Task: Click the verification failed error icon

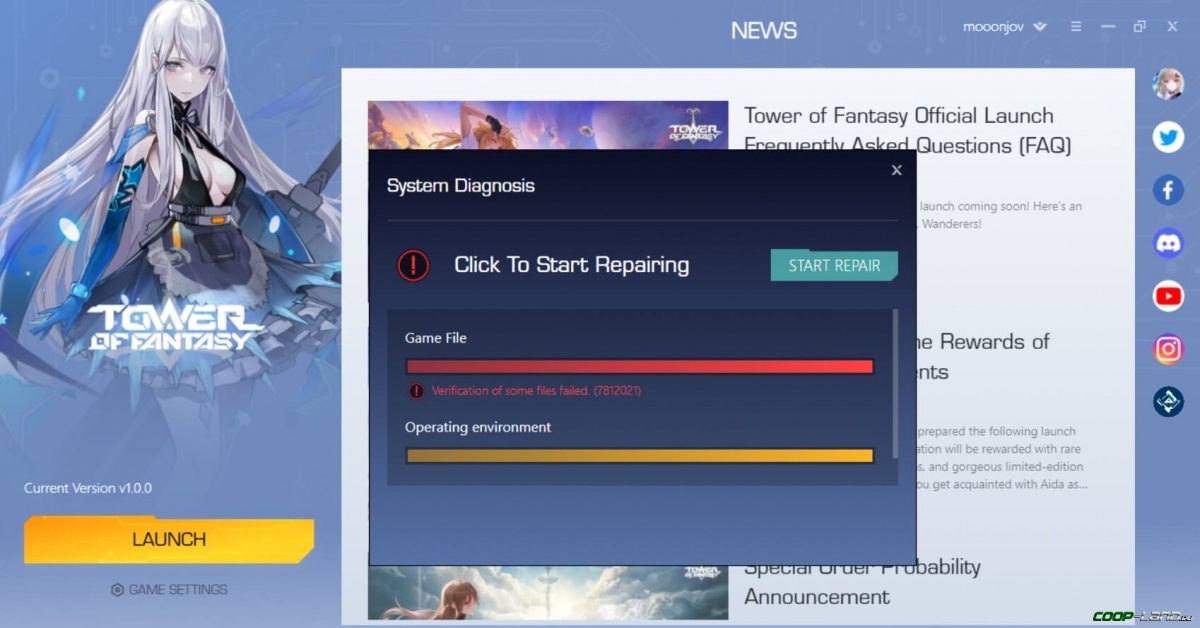Action: [413, 390]
